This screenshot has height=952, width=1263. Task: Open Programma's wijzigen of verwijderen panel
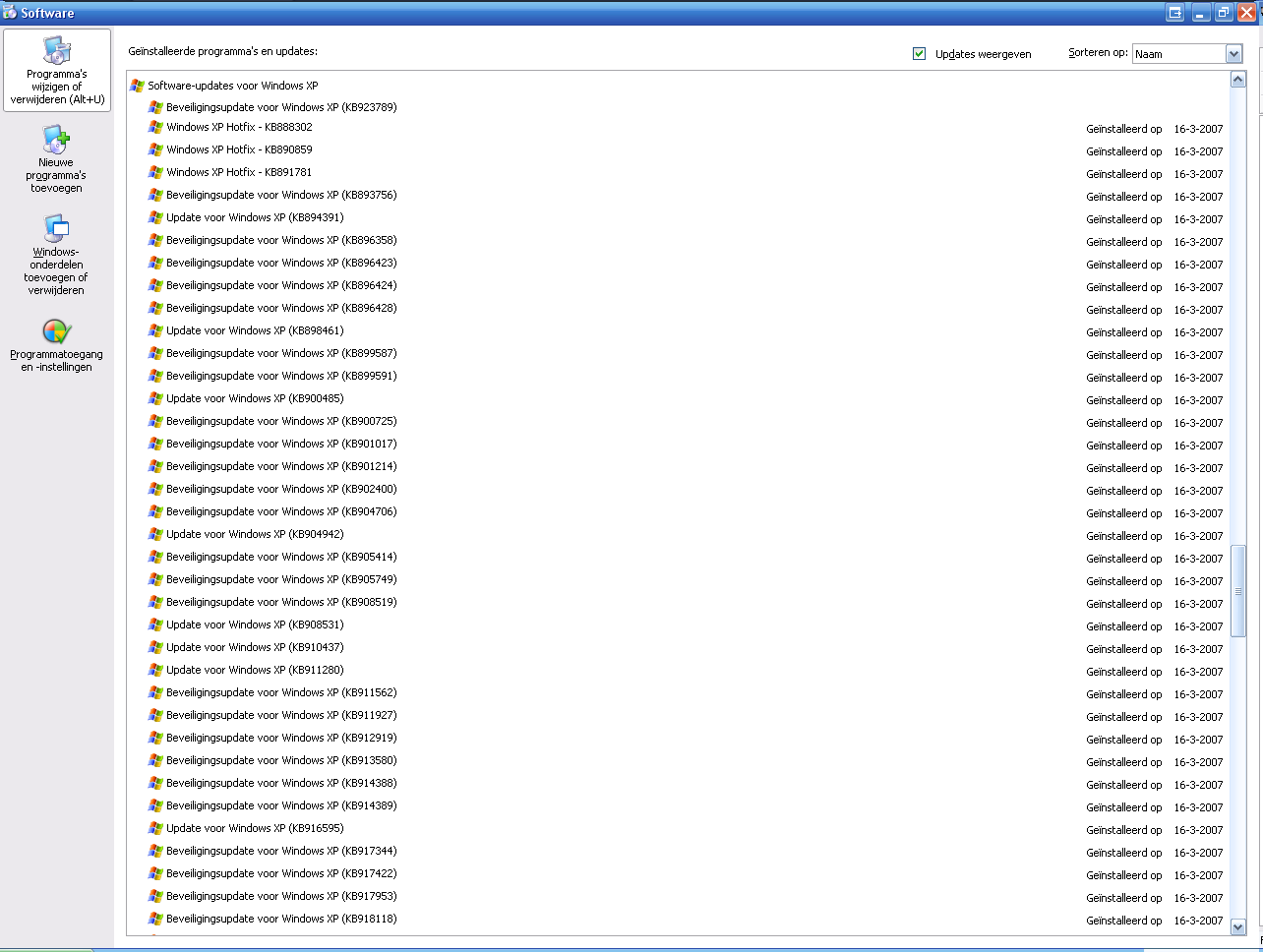[57, 71]
